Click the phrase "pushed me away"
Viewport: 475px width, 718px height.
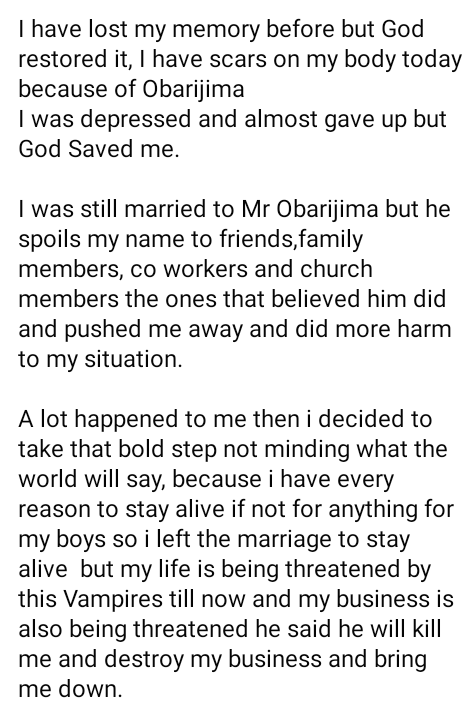point(152,330)
